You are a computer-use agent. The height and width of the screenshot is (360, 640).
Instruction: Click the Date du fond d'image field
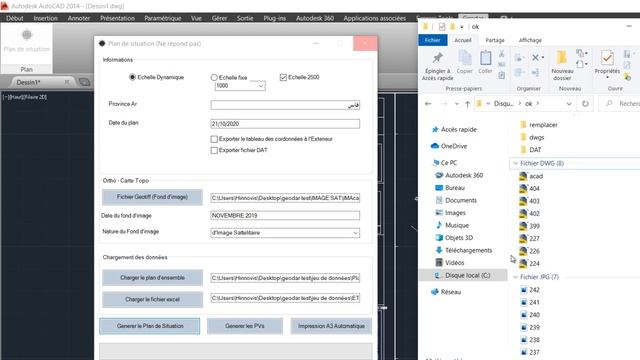[285, 216]
